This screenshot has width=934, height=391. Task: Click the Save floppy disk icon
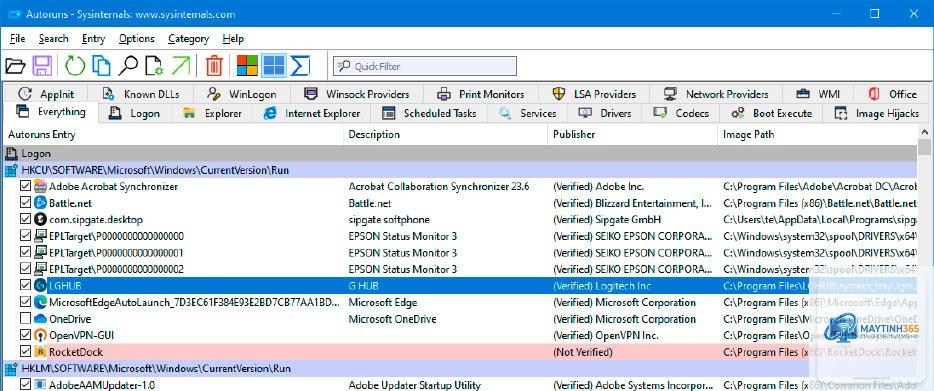click(42, 66)
